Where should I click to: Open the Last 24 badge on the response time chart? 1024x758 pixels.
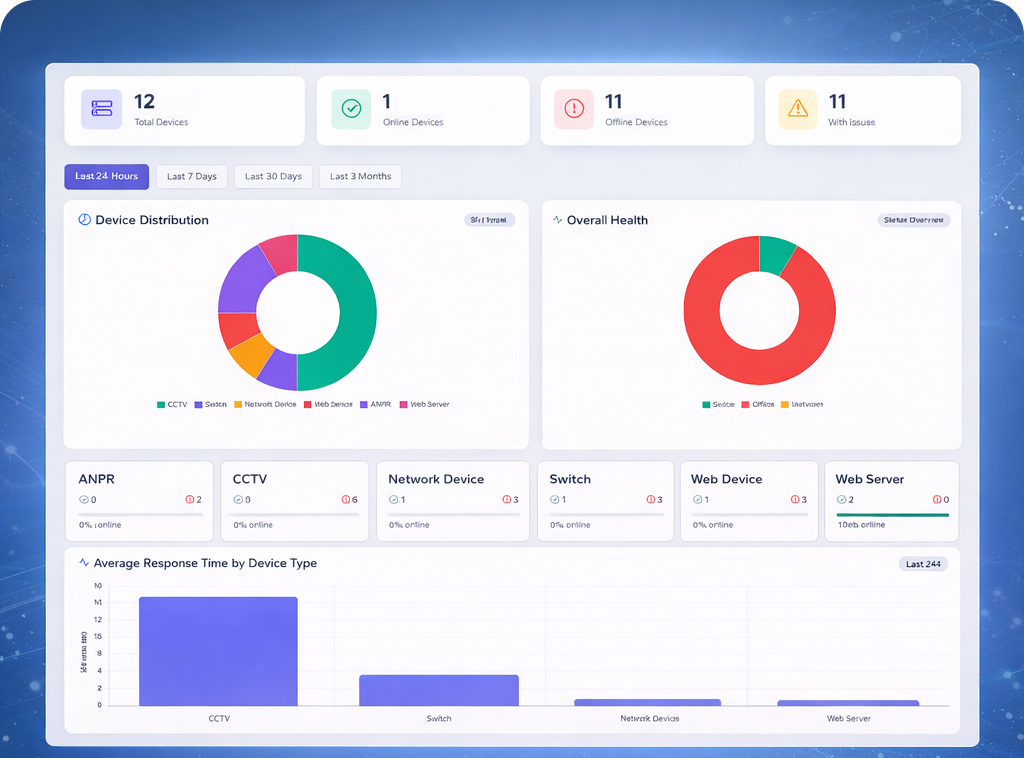coord(922,563)
